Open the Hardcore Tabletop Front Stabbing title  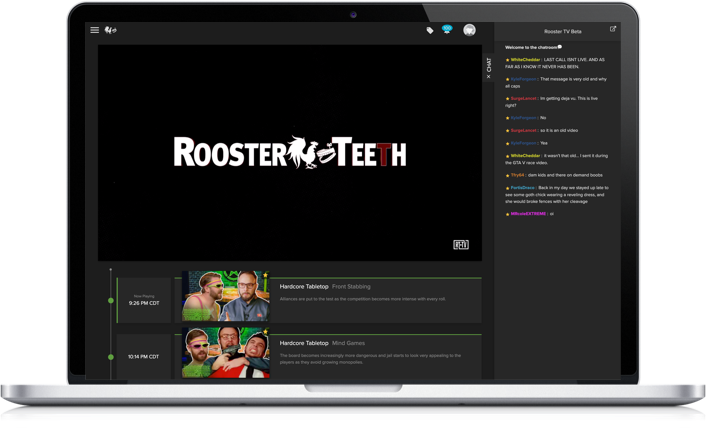(325, 287)
